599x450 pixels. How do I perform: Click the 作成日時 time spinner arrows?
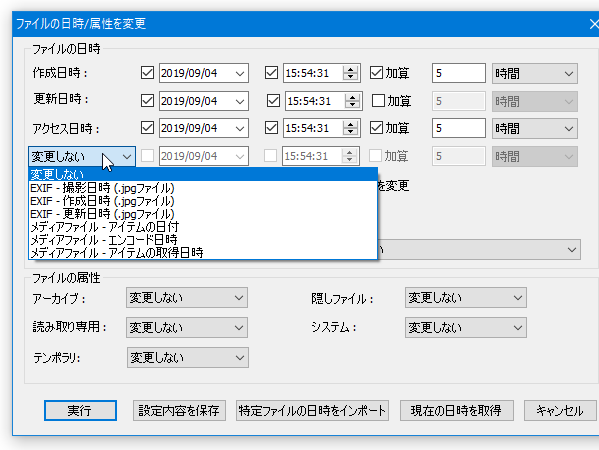(x=350, y=73)
